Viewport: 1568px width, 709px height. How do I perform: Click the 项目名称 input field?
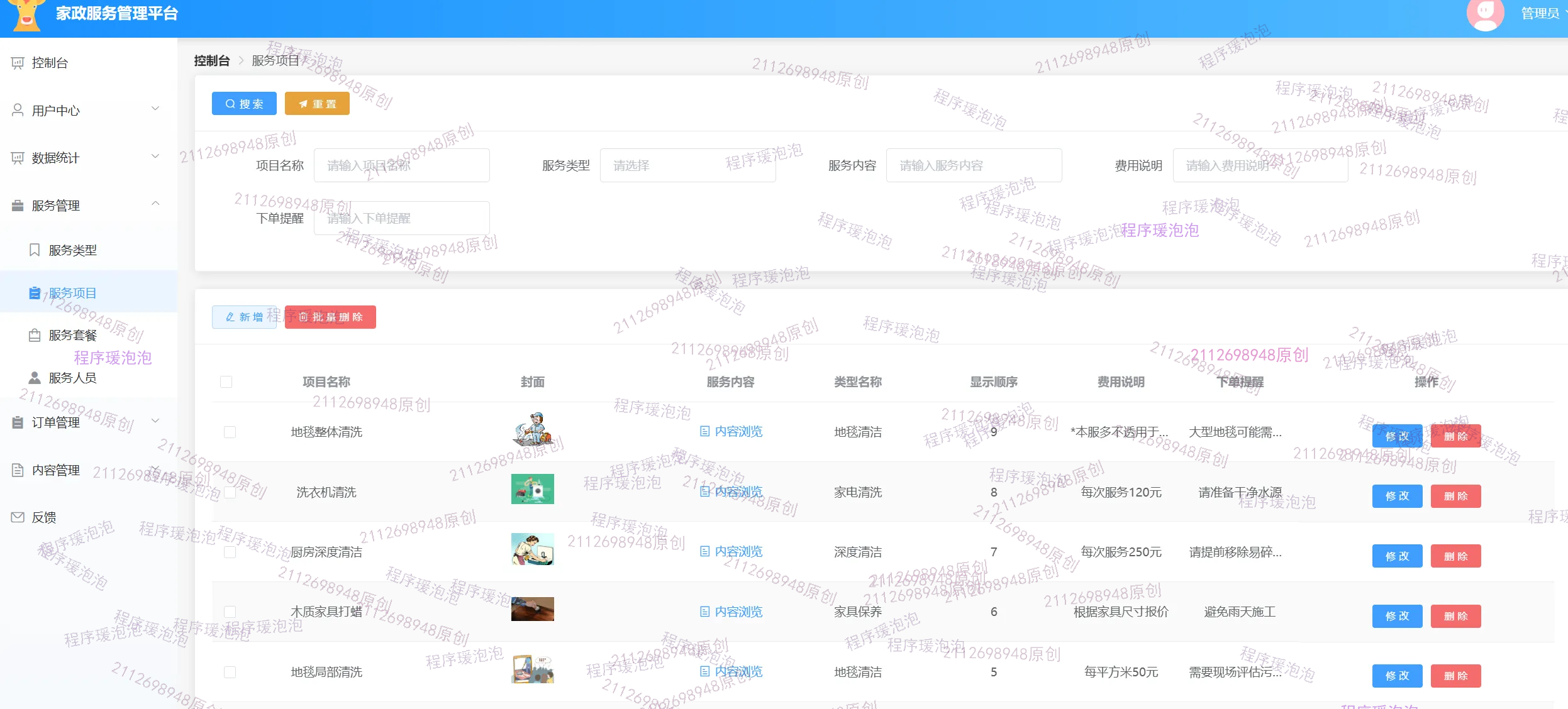pos(401,165)
